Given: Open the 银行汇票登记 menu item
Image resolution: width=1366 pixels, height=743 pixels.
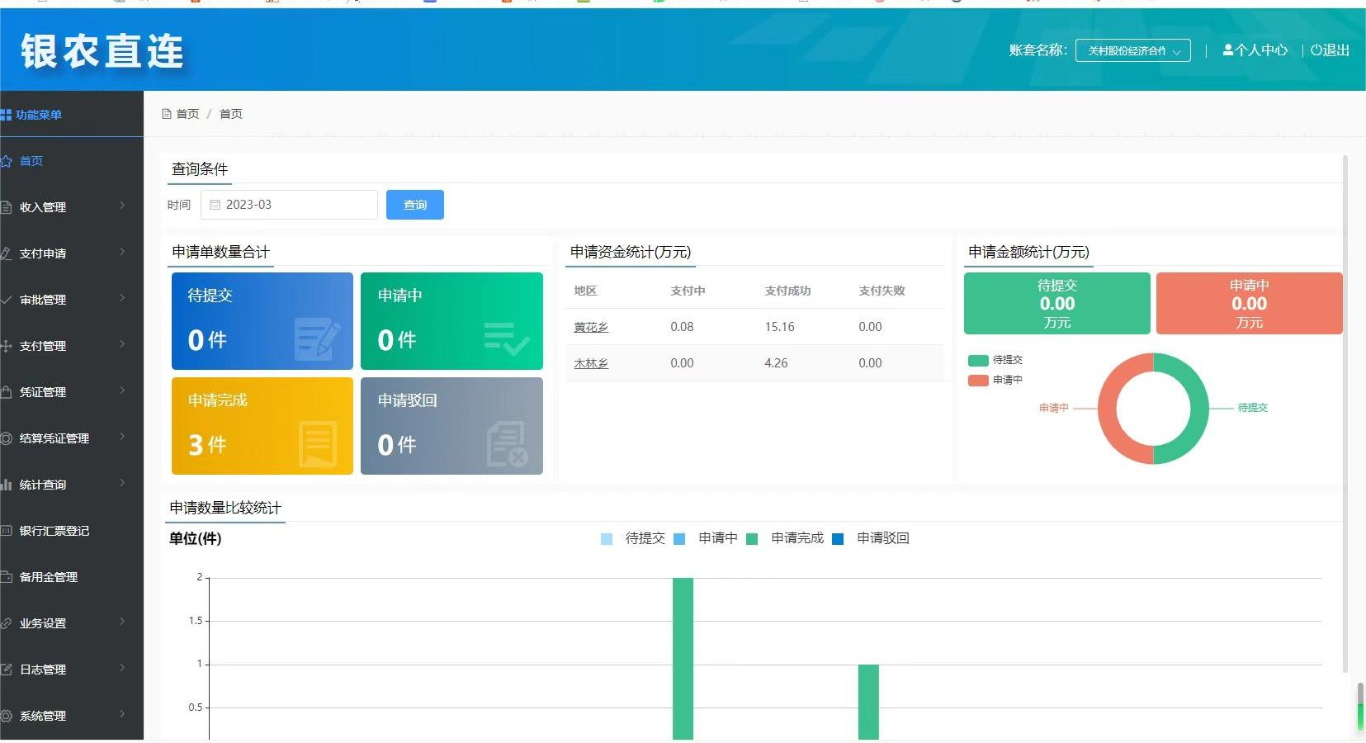Looking at the screenshot, I should [72, 531].
